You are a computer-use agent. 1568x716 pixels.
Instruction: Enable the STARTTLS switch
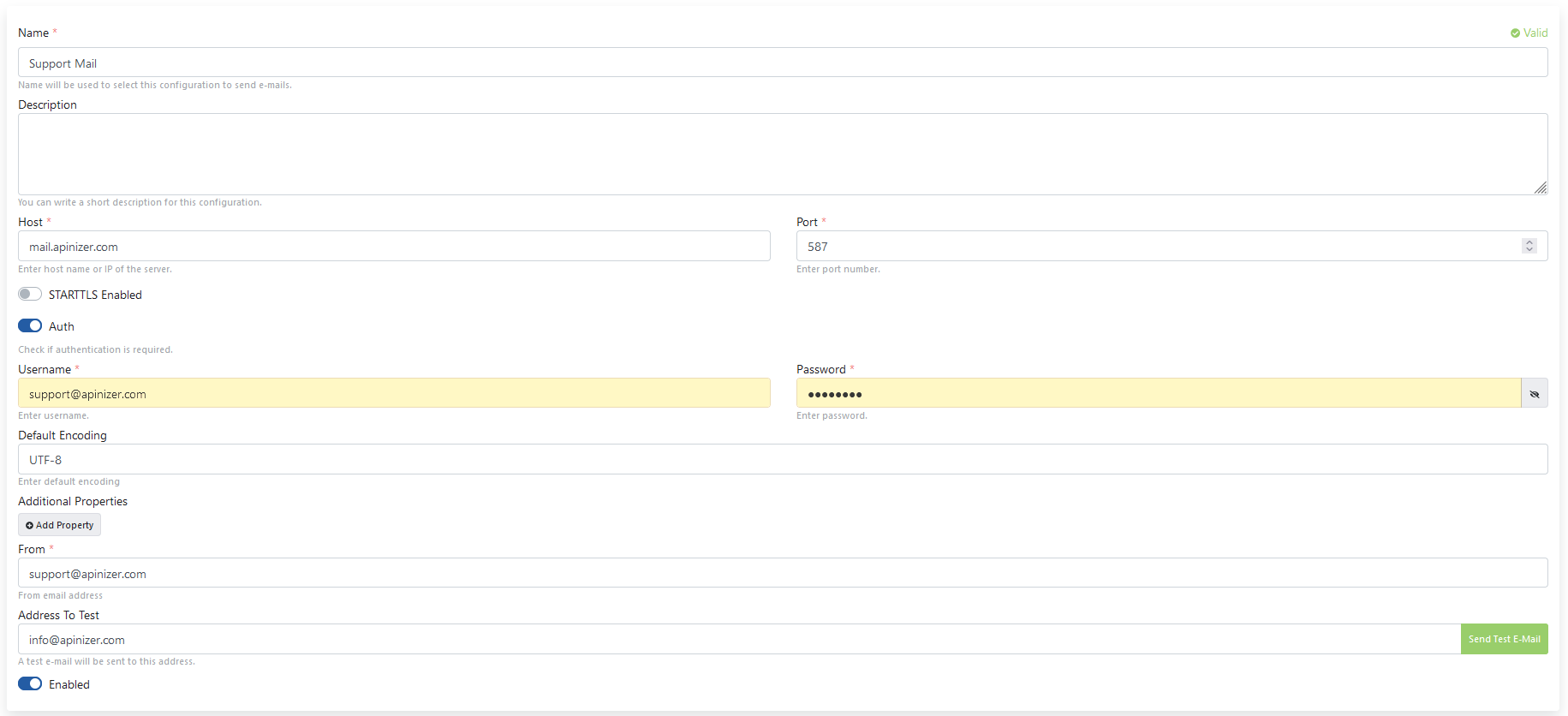click(x=30, y=294)
